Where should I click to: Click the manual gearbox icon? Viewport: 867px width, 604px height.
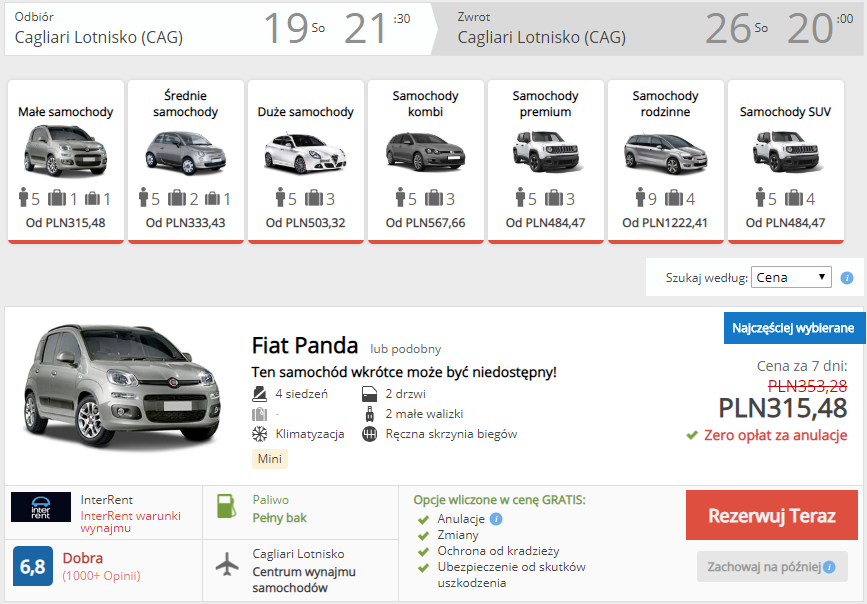369,434
